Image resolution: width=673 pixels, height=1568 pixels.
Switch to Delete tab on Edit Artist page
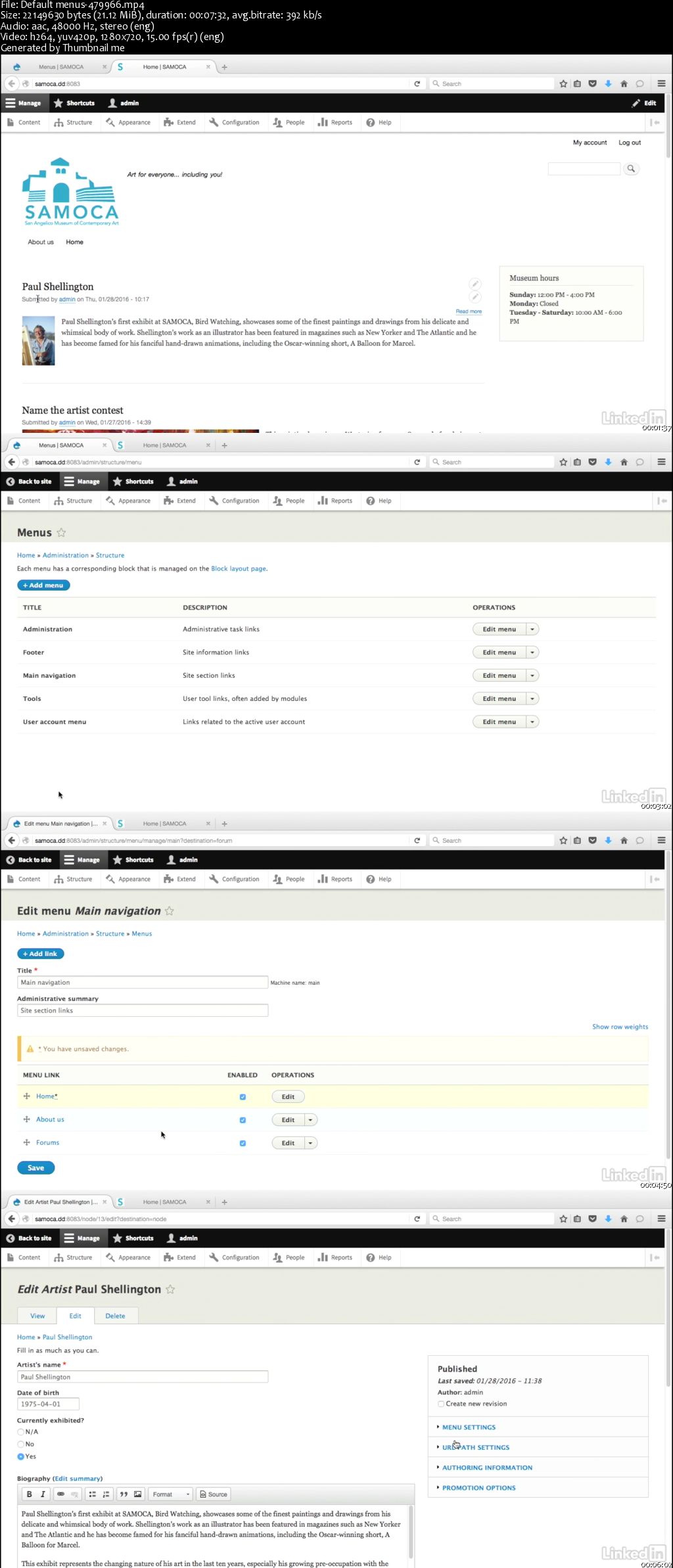coord(115,1316)
